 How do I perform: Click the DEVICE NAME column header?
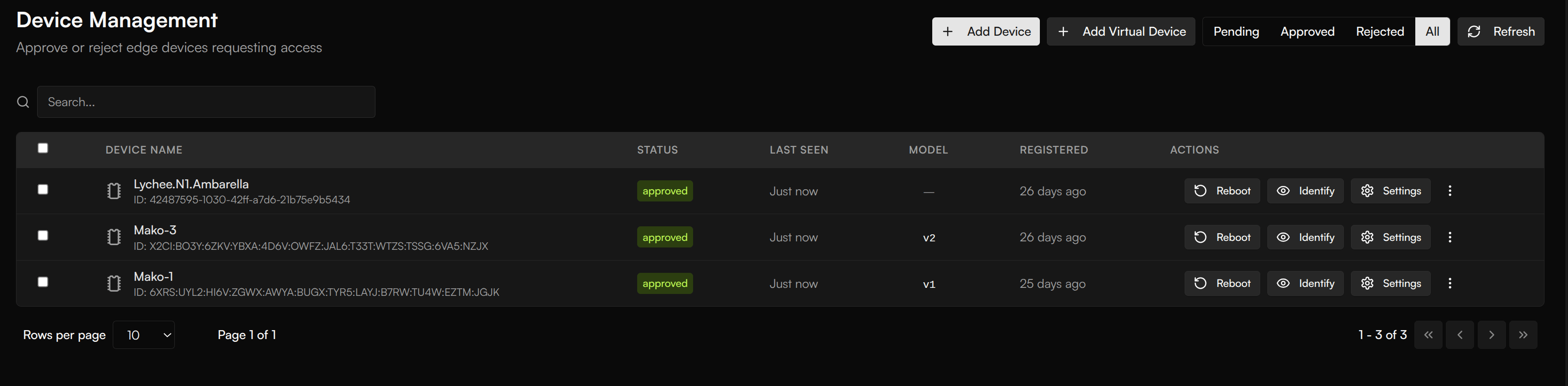144,150
